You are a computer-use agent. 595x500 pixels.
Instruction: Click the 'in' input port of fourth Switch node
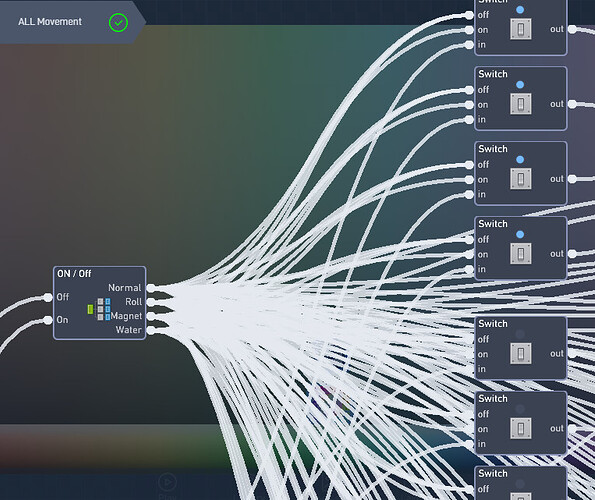pos(469,269)
